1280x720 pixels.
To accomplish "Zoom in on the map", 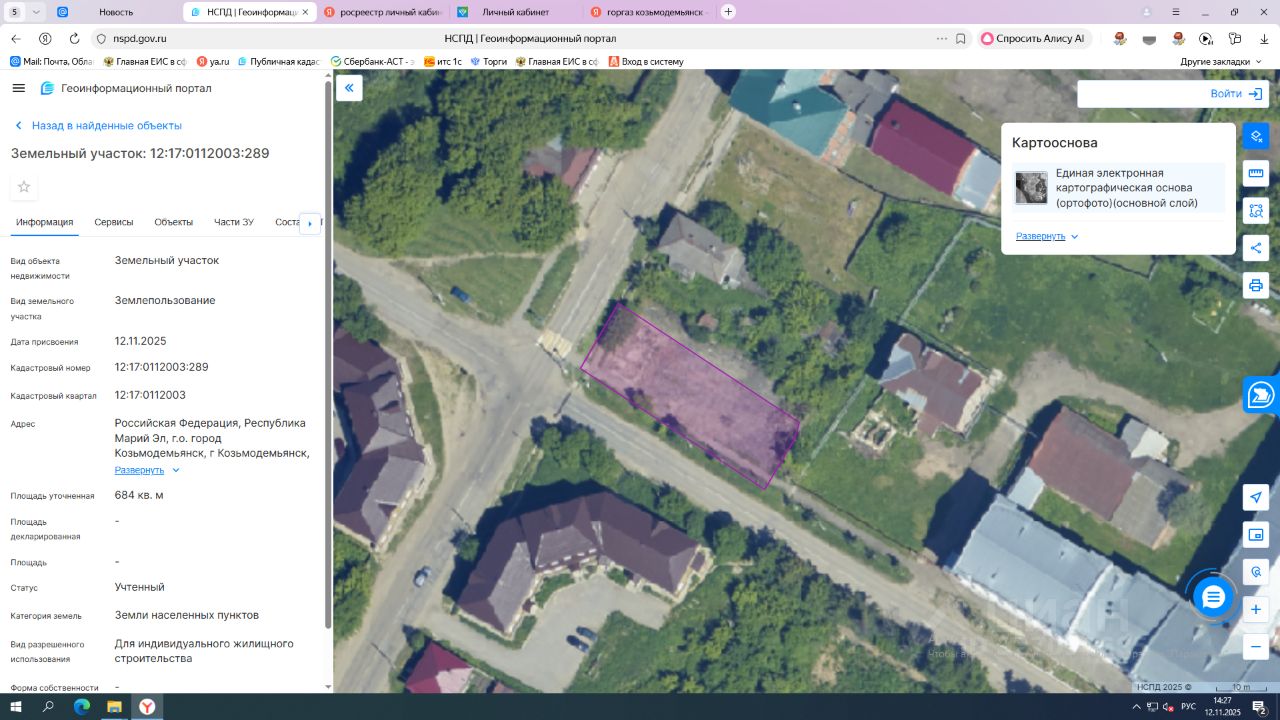I will click(x=1256, y=609).
